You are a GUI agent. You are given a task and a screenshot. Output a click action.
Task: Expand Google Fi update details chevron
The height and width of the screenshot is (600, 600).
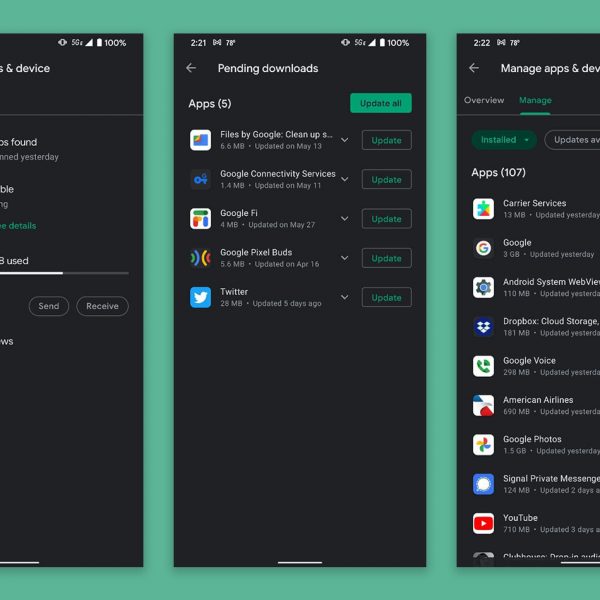click(344, 218)
